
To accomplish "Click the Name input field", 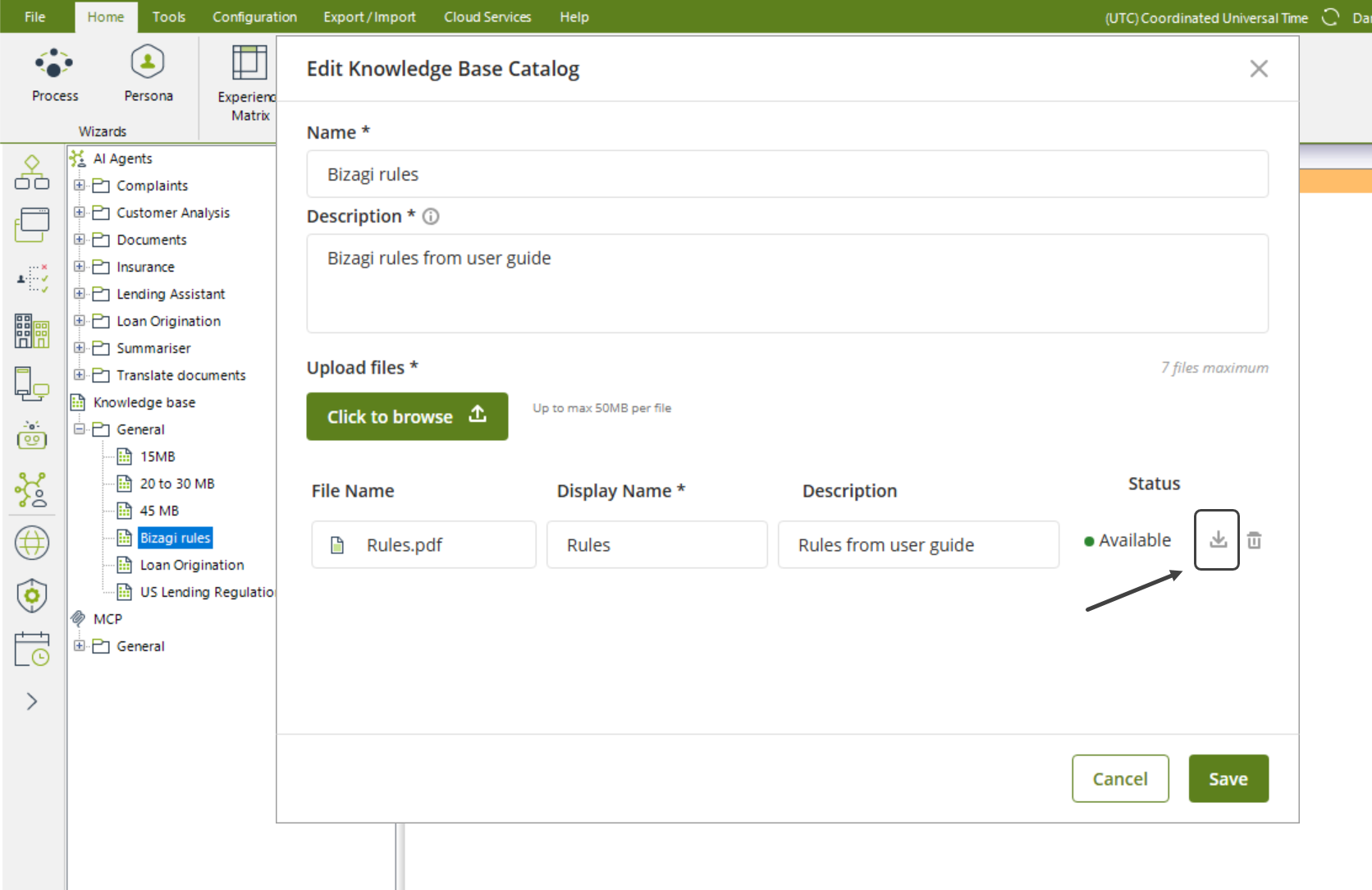I will tap(787, 174).
